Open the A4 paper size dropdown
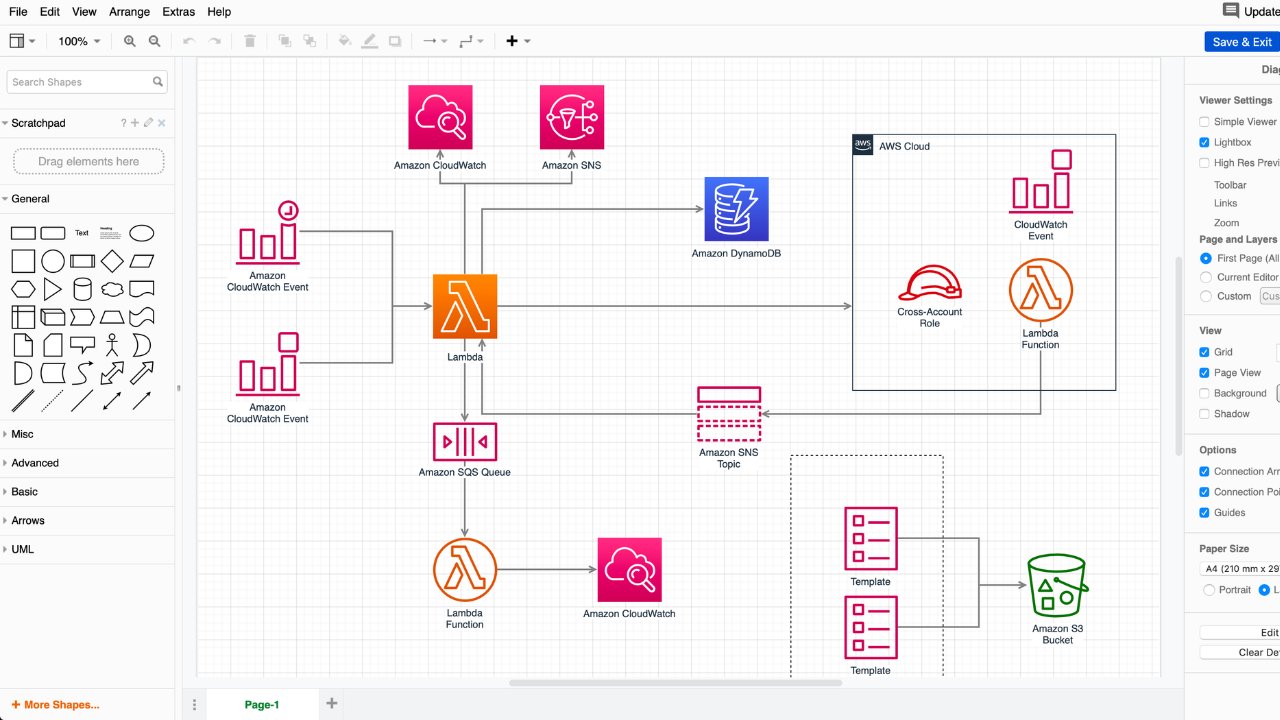 1240,569
